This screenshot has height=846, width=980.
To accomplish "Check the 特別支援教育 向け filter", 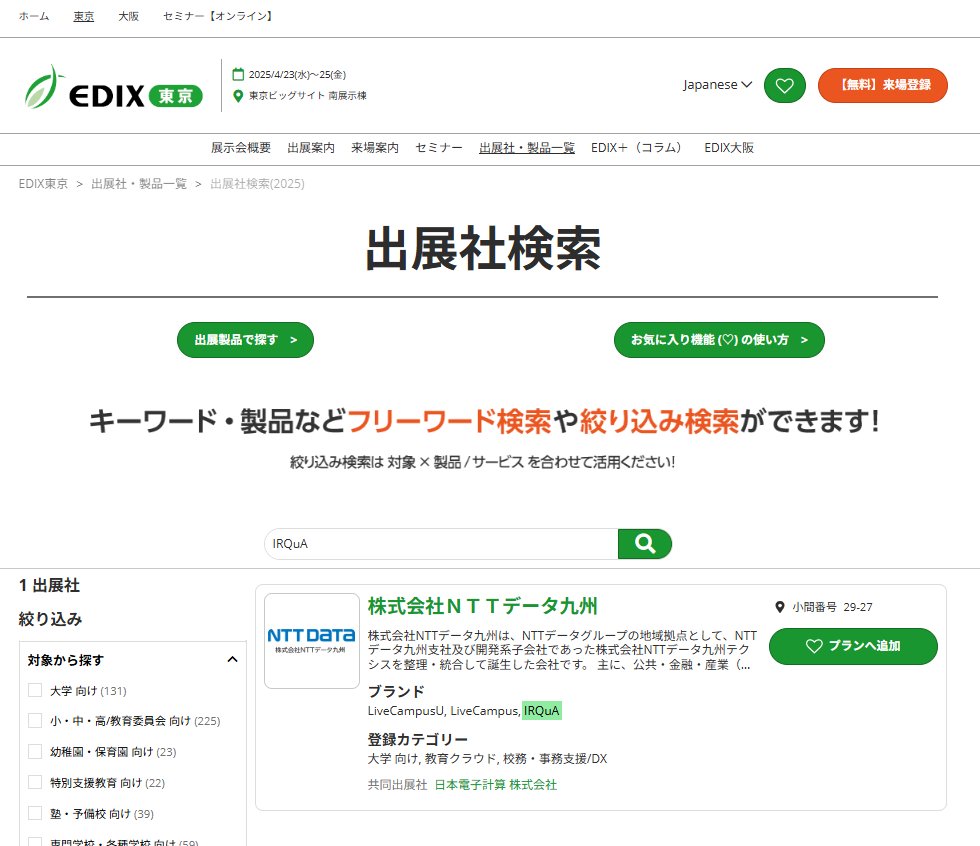I will coord(35,782).
